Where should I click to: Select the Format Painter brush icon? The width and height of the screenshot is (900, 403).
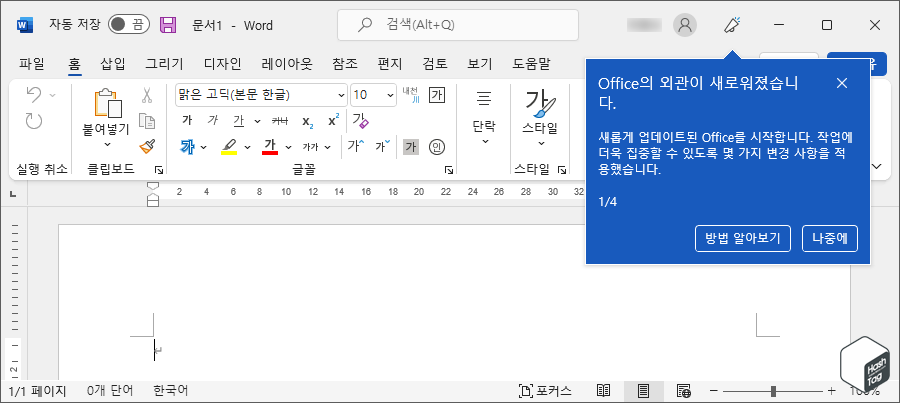[x=148, y=146]
